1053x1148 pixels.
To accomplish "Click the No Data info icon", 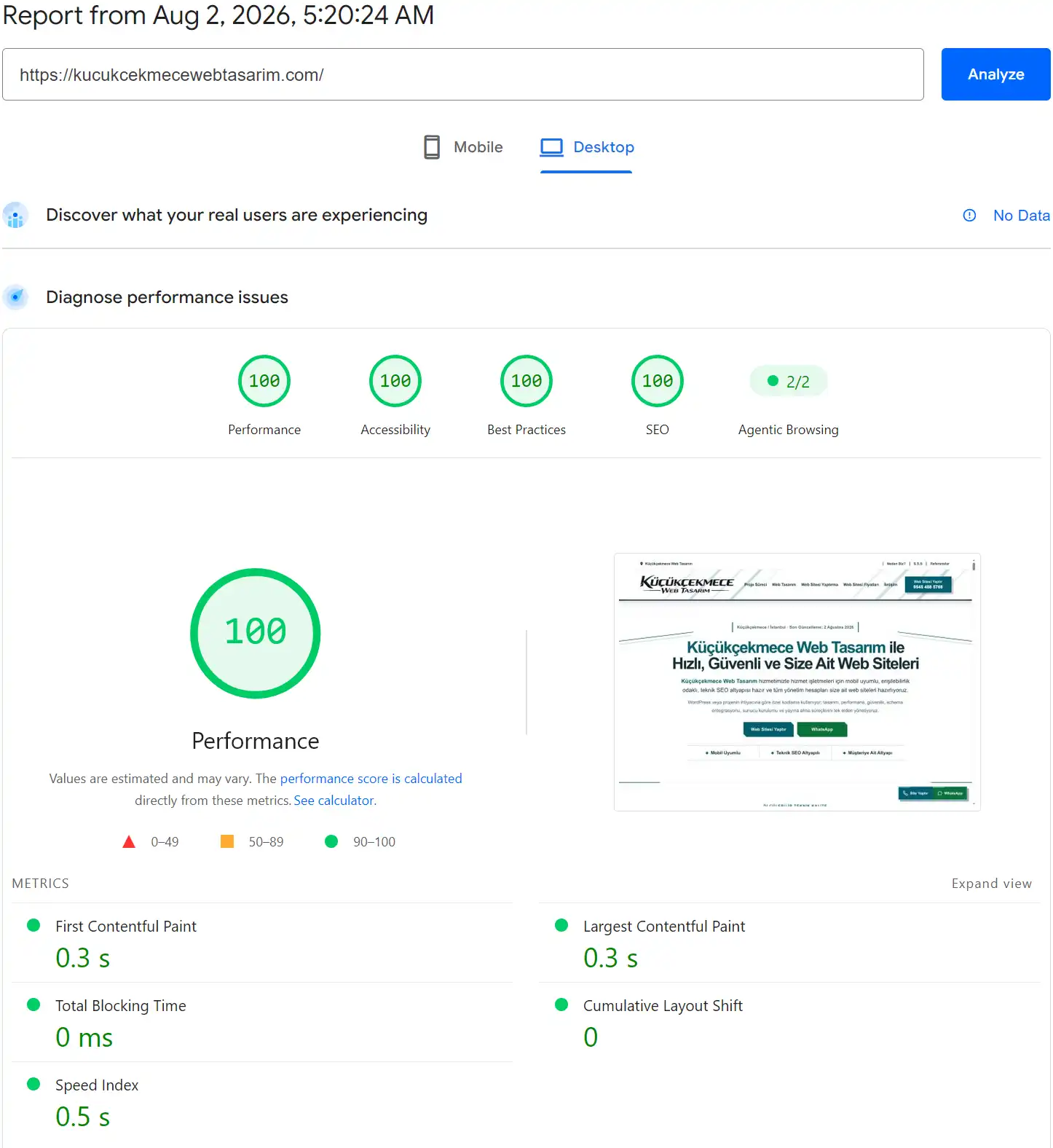I will tap(969, 216).
